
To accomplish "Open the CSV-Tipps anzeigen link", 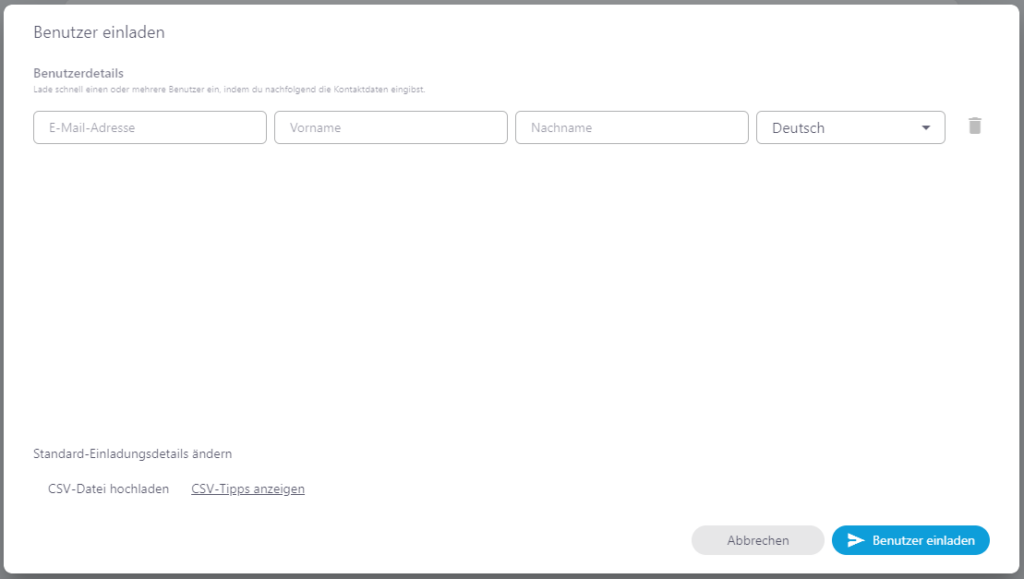I will coord(248,488).
